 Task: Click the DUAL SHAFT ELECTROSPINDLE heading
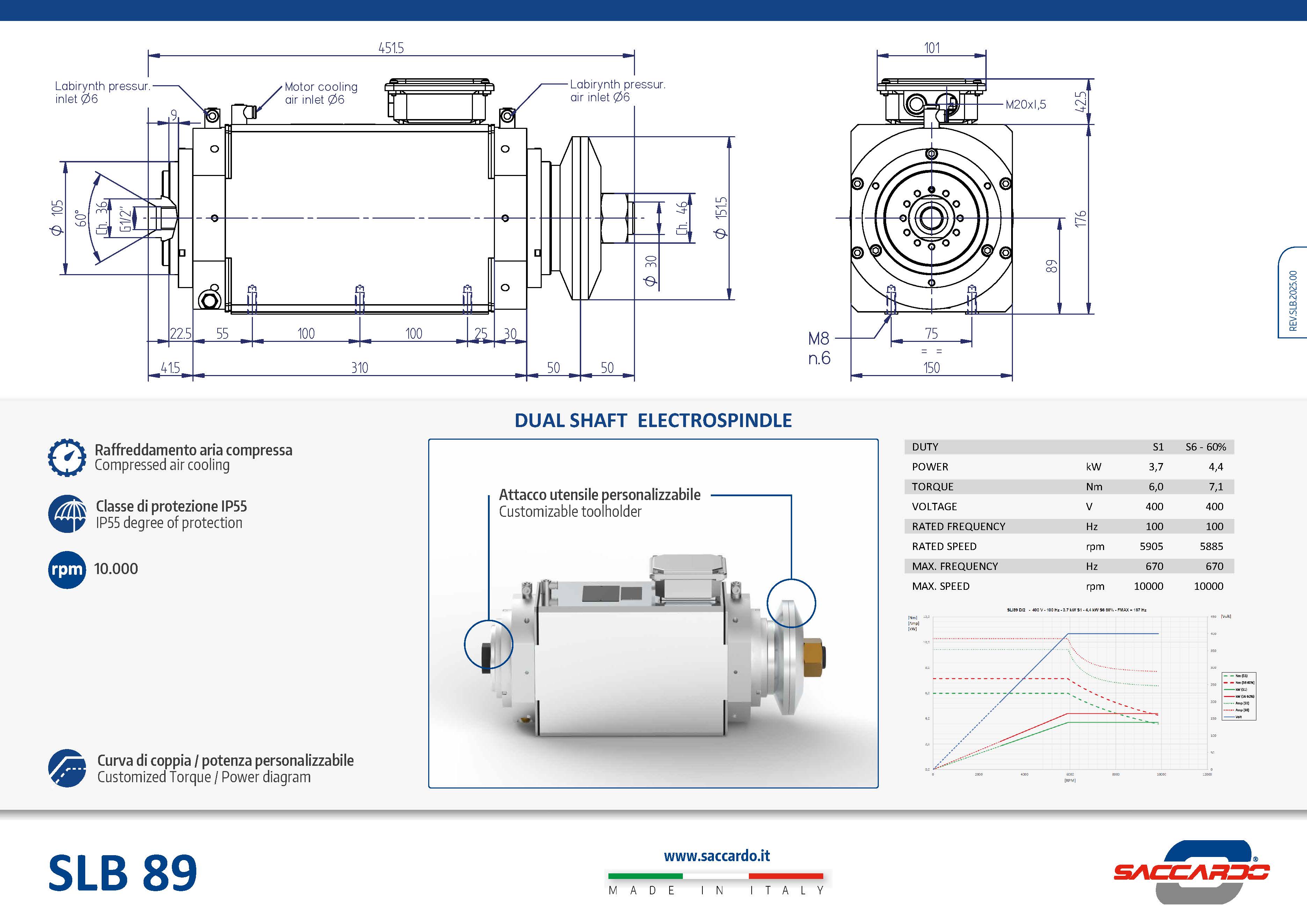coord(653,420)
